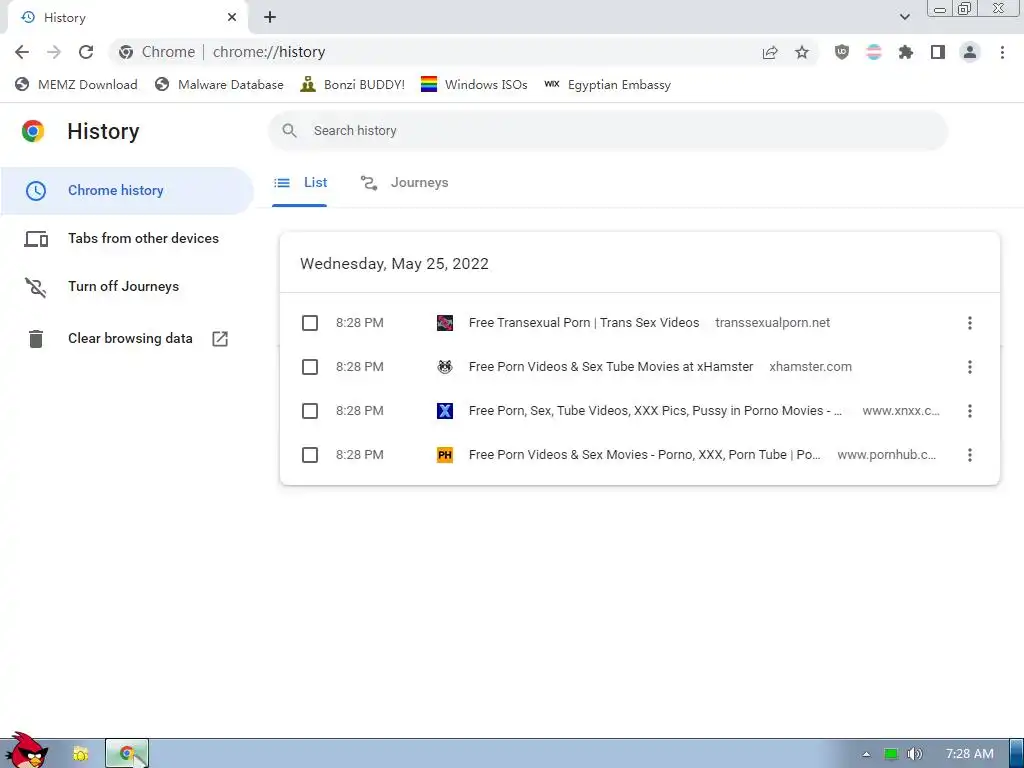Click the xHamster favicon in history list
1024x768 pixels.
(x=445, y=367)
